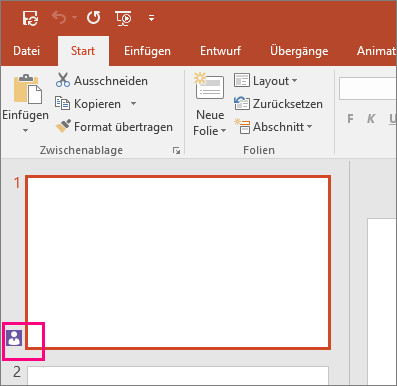Click Format übertragen label
Viewport: 397px width, 386px height.
[123, 127]
